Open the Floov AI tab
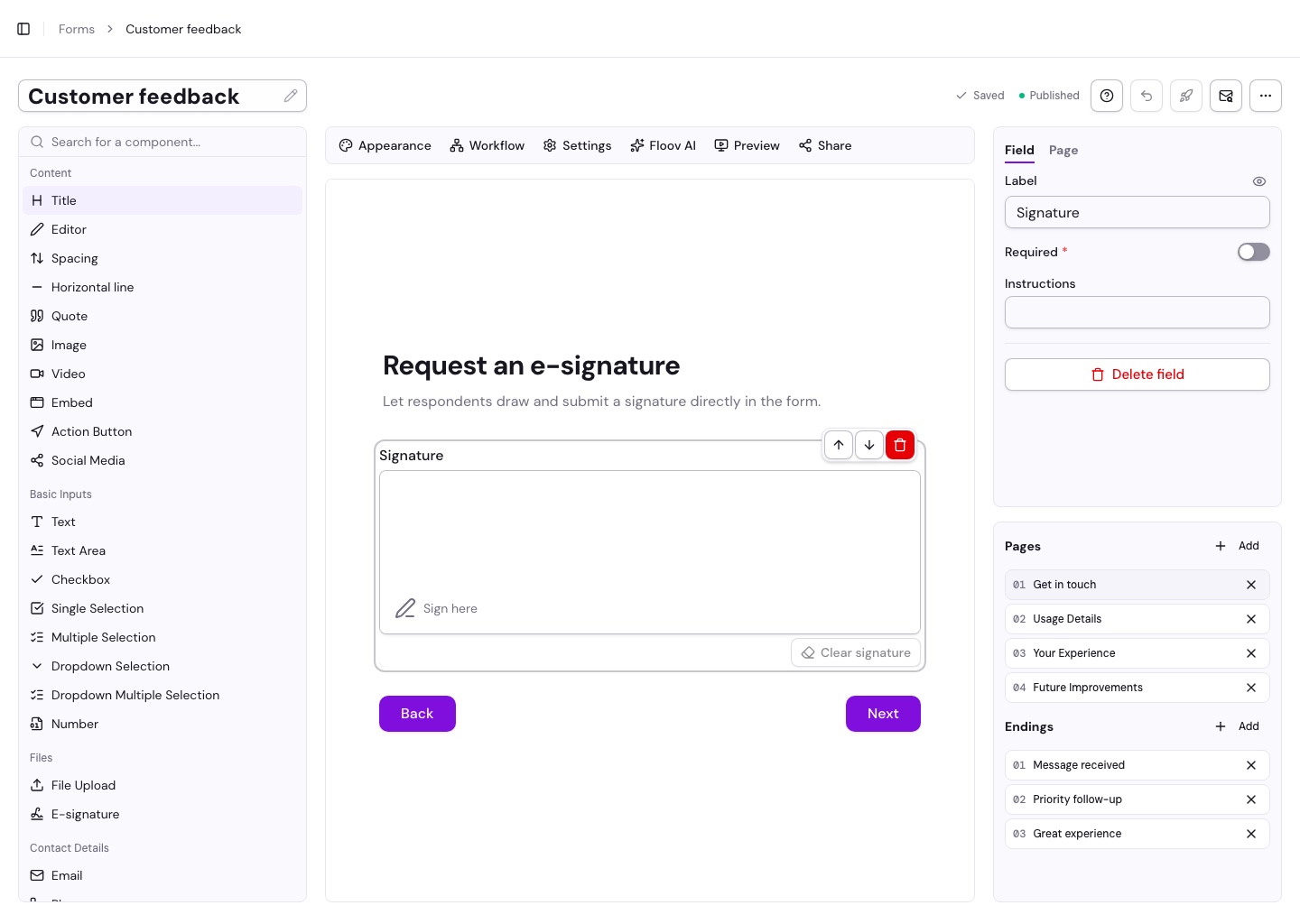 click(x=663, y=145)
